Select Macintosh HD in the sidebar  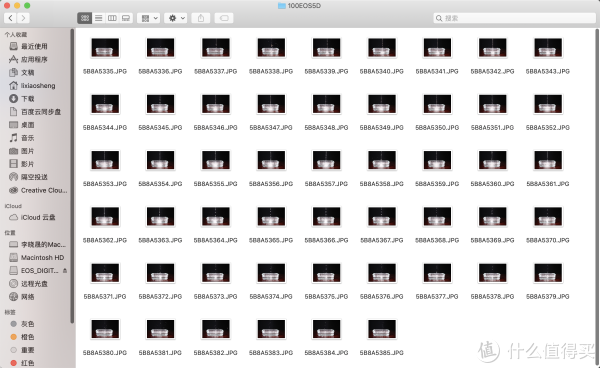point(38,257)
